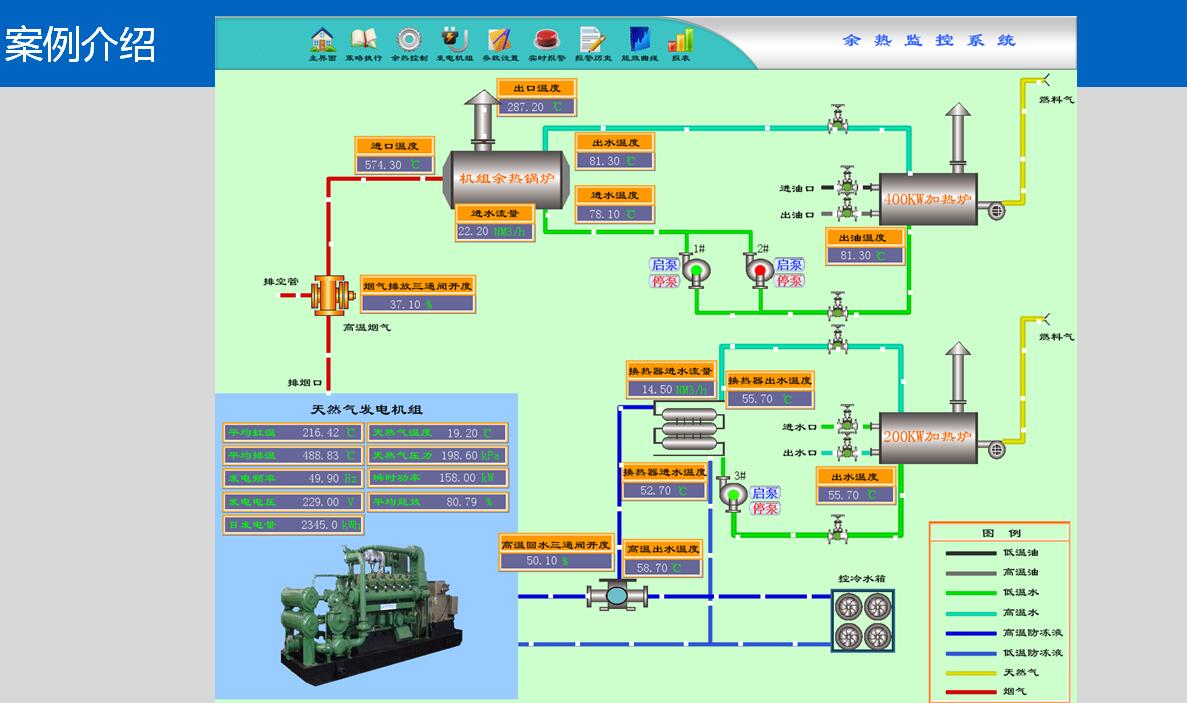Open the 主界面 home icon

pyautogui.click(x=322, y=40)
